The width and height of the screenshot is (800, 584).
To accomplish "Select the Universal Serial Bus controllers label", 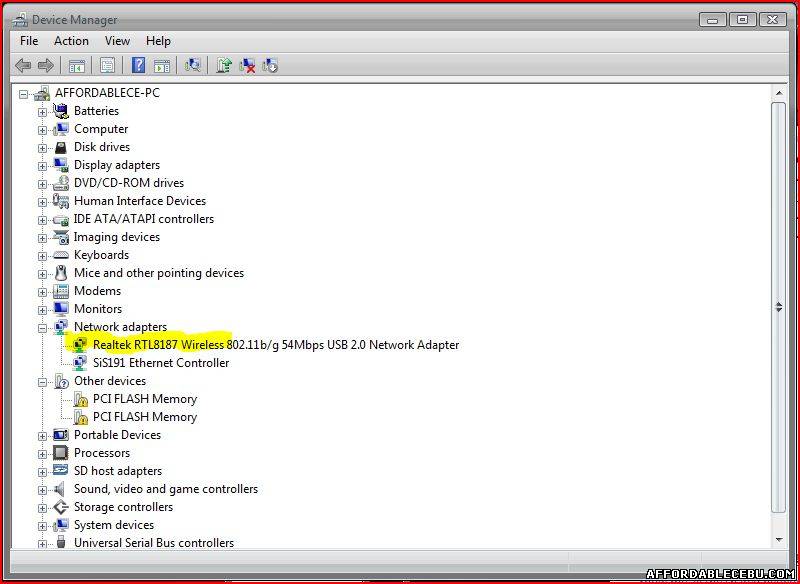I will [154, 543].
